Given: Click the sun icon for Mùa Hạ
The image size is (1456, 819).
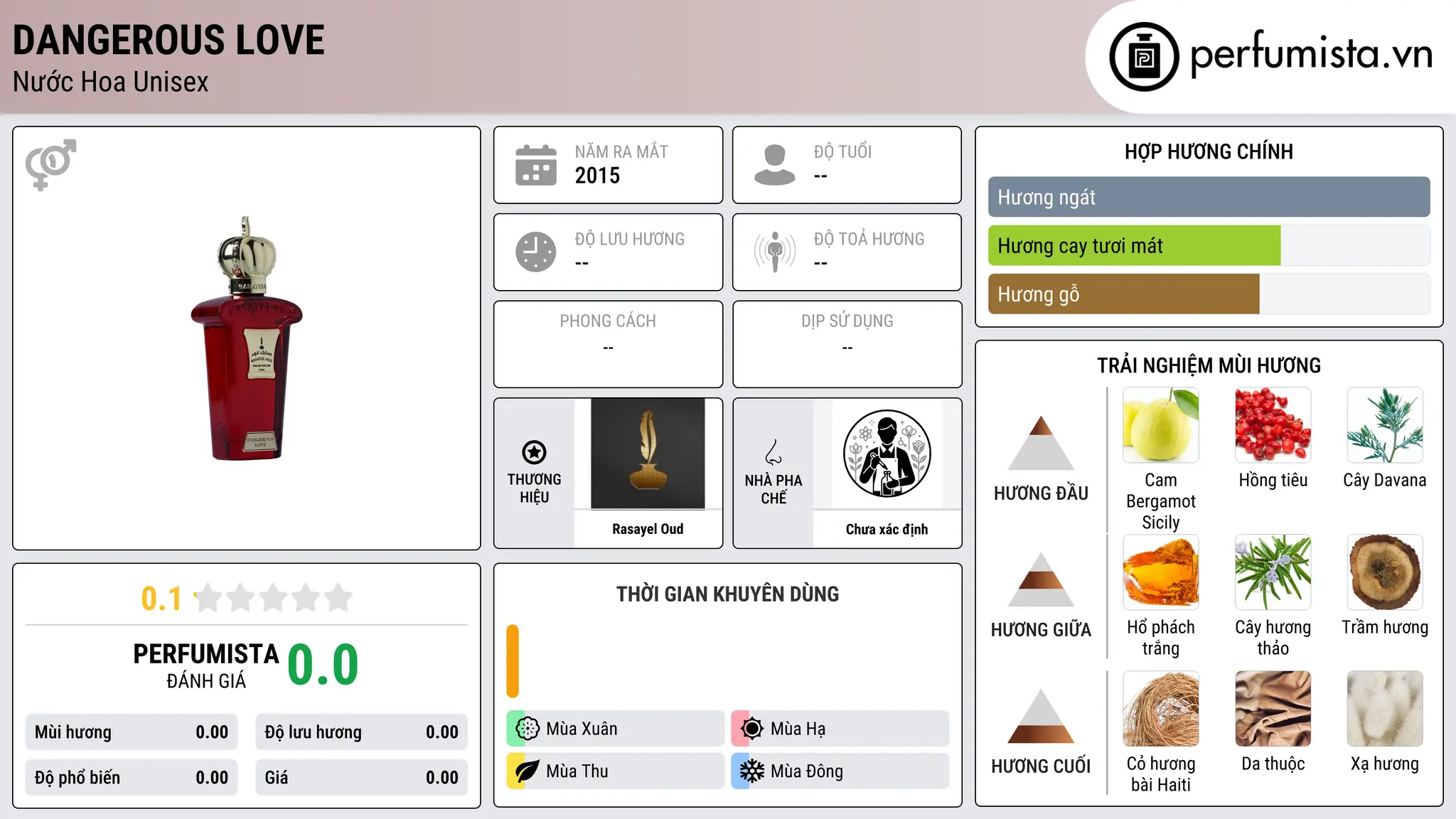Looking at the screenshot, I should click(752, 729).
